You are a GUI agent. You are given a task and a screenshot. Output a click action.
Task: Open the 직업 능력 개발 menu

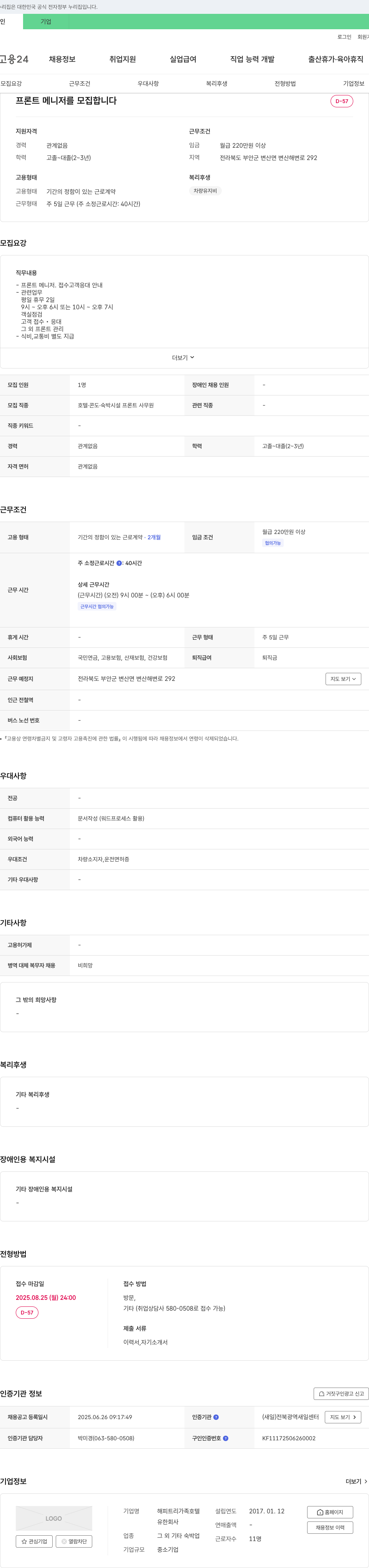tap(252, 59)
